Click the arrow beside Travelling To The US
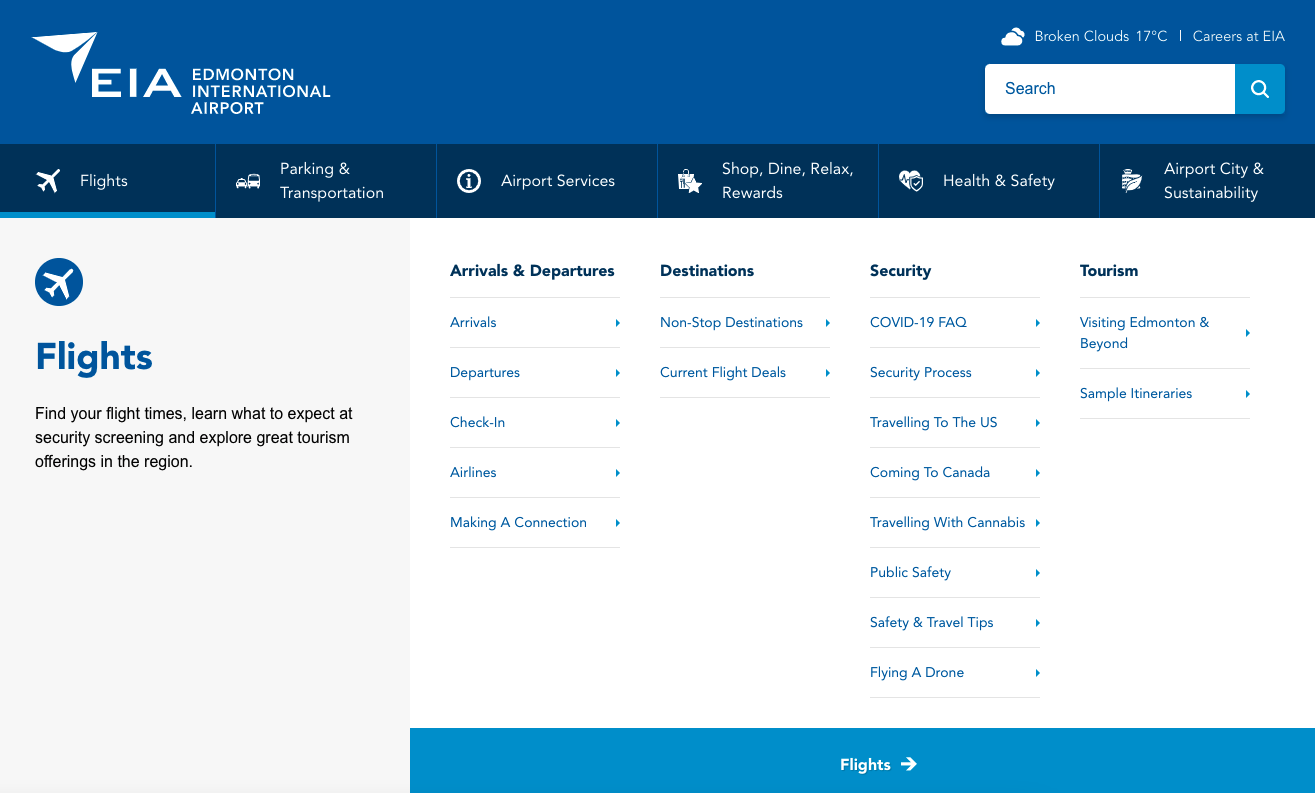The height and width of the screenshot is (793, 1315). pos(1038,423)
